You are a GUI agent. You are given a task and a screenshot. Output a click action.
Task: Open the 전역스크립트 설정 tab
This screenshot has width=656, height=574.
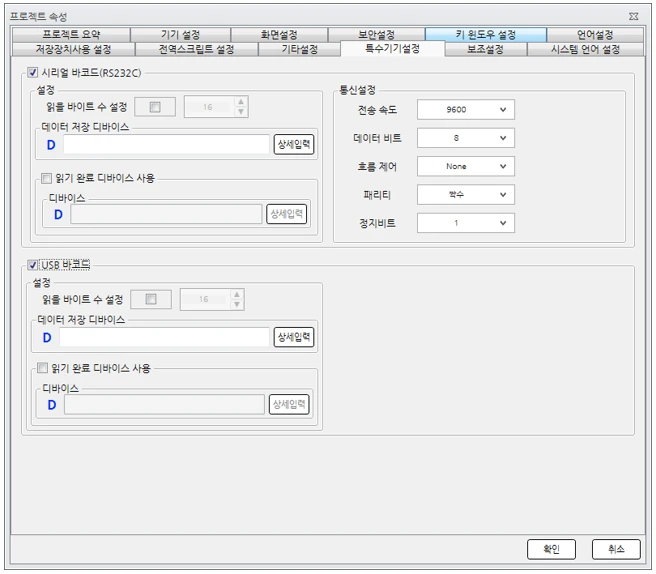pyautogui.click(x=196, y=49)
